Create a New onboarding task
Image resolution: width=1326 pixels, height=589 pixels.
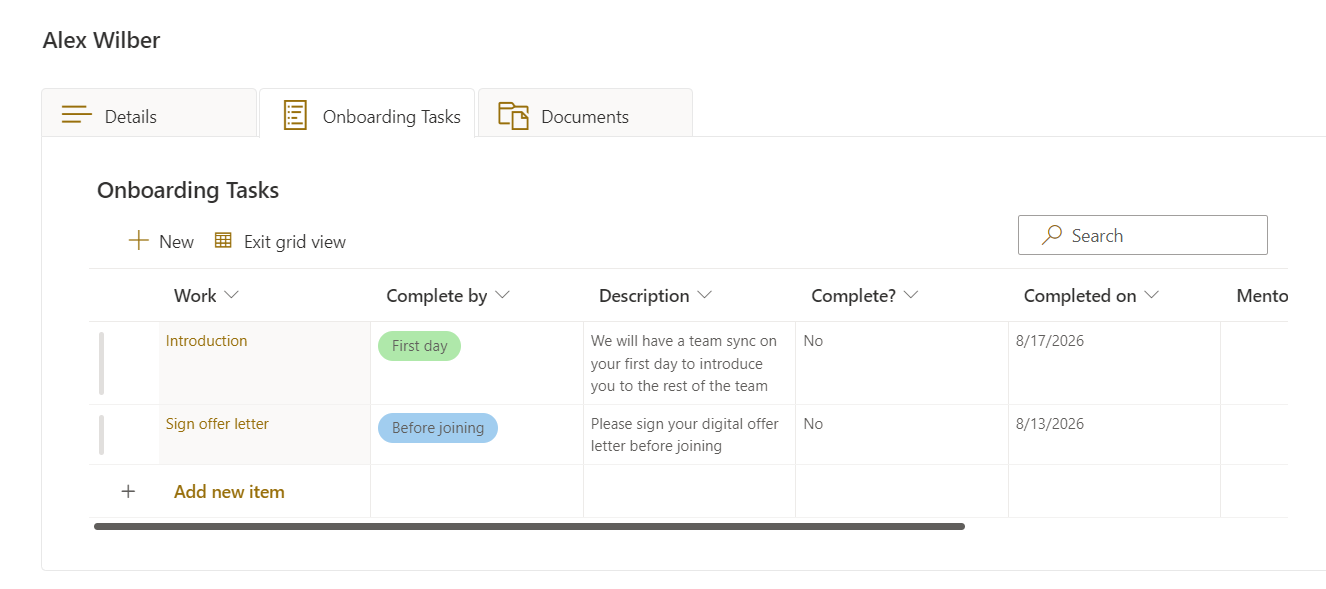[161, 241]
